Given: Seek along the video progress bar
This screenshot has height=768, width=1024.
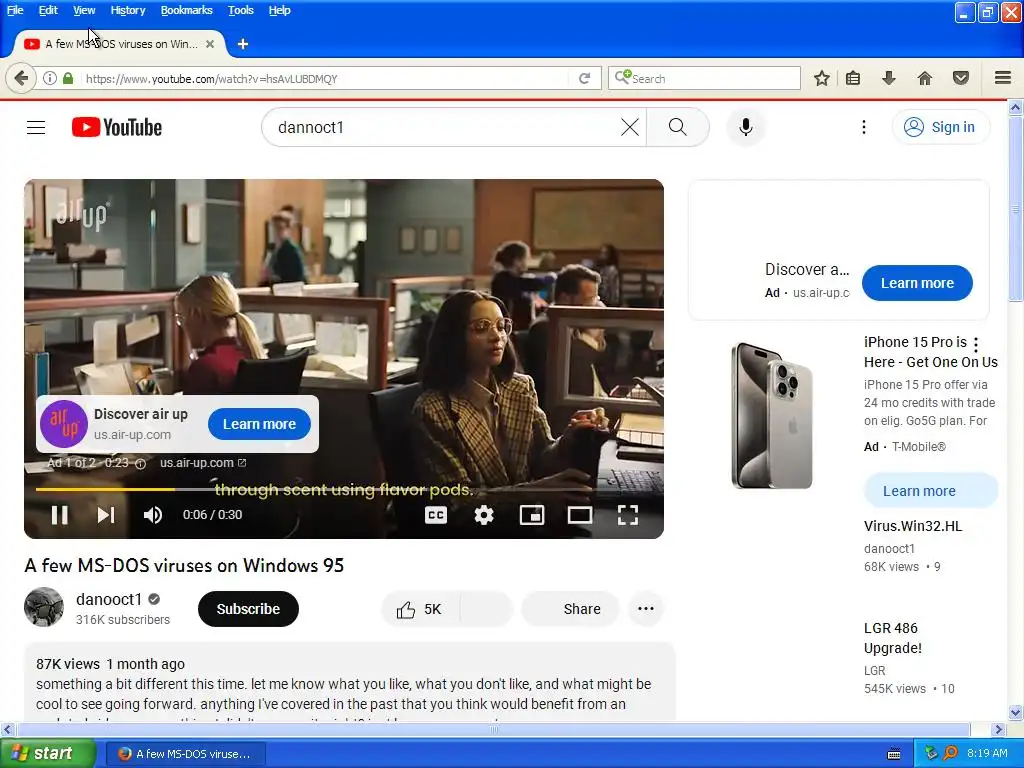Looking at the screenshot, I should [344, 488].
